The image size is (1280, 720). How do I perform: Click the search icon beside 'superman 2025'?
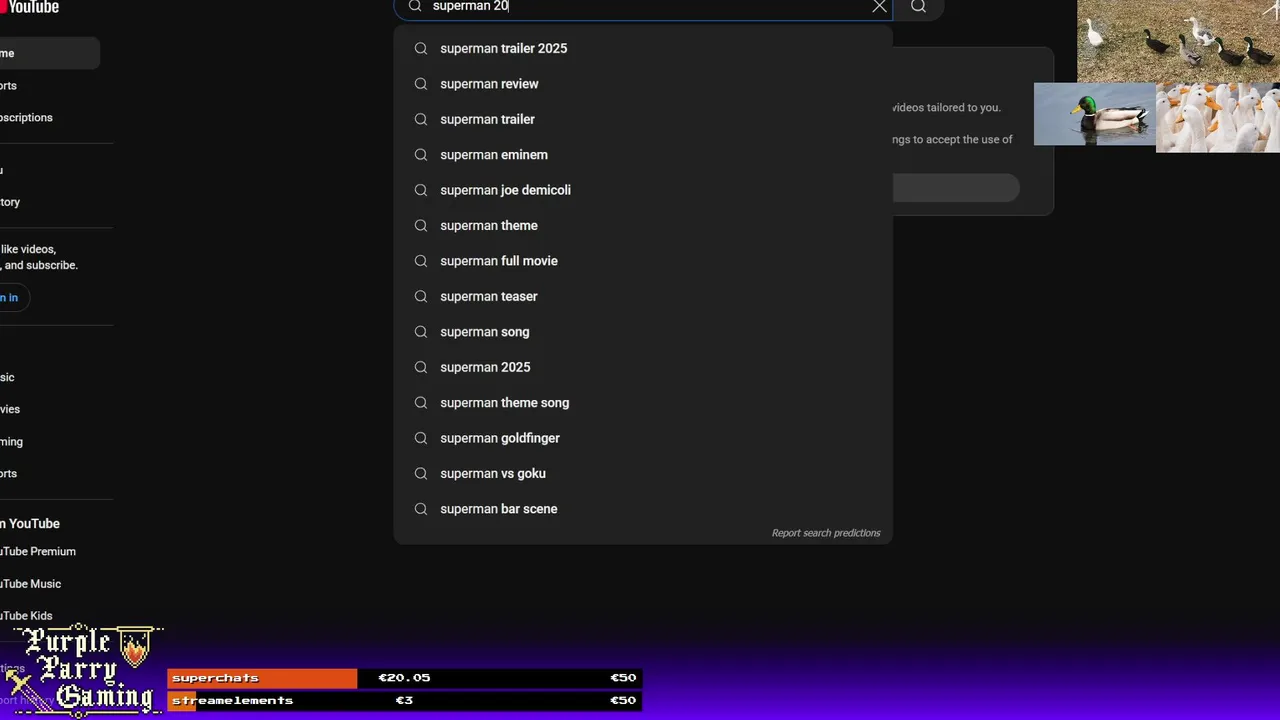421,367
